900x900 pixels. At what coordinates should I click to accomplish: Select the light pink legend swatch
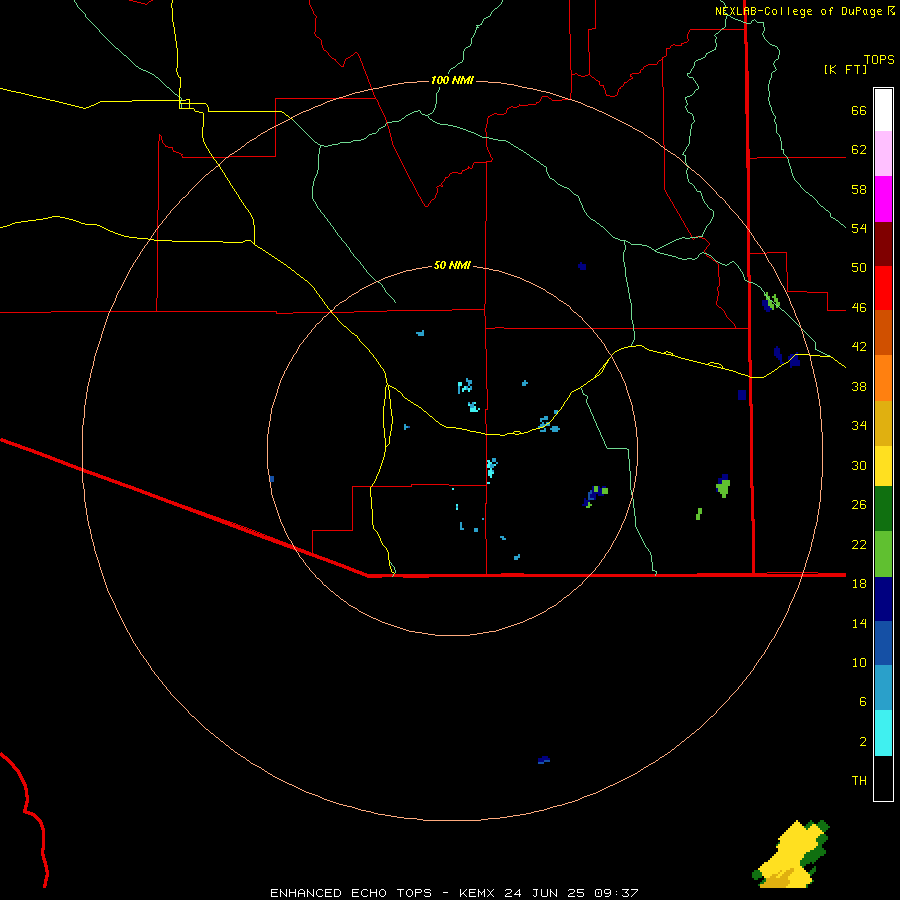883,154
